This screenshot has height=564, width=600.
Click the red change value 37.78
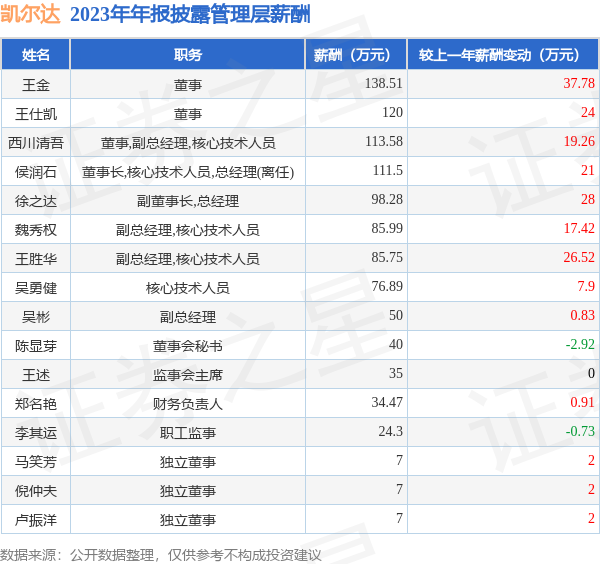pyautogui.click(x=579, y=83)
